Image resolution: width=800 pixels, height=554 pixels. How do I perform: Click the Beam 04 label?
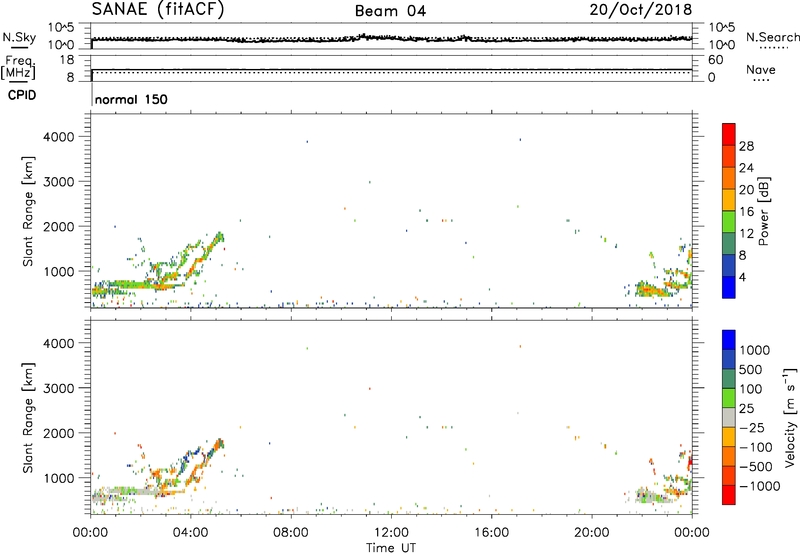pyautogui.click(x=390, y=11)
